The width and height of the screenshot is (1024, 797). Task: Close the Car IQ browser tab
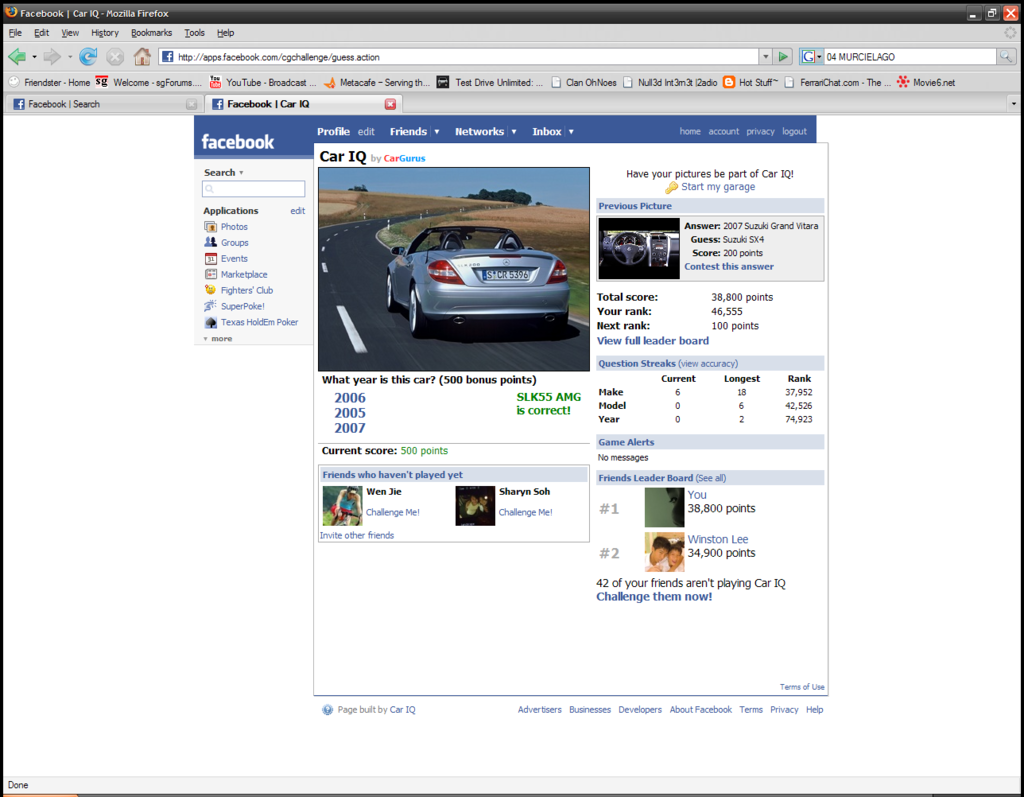pyautogui.click(x=390, y=104)
